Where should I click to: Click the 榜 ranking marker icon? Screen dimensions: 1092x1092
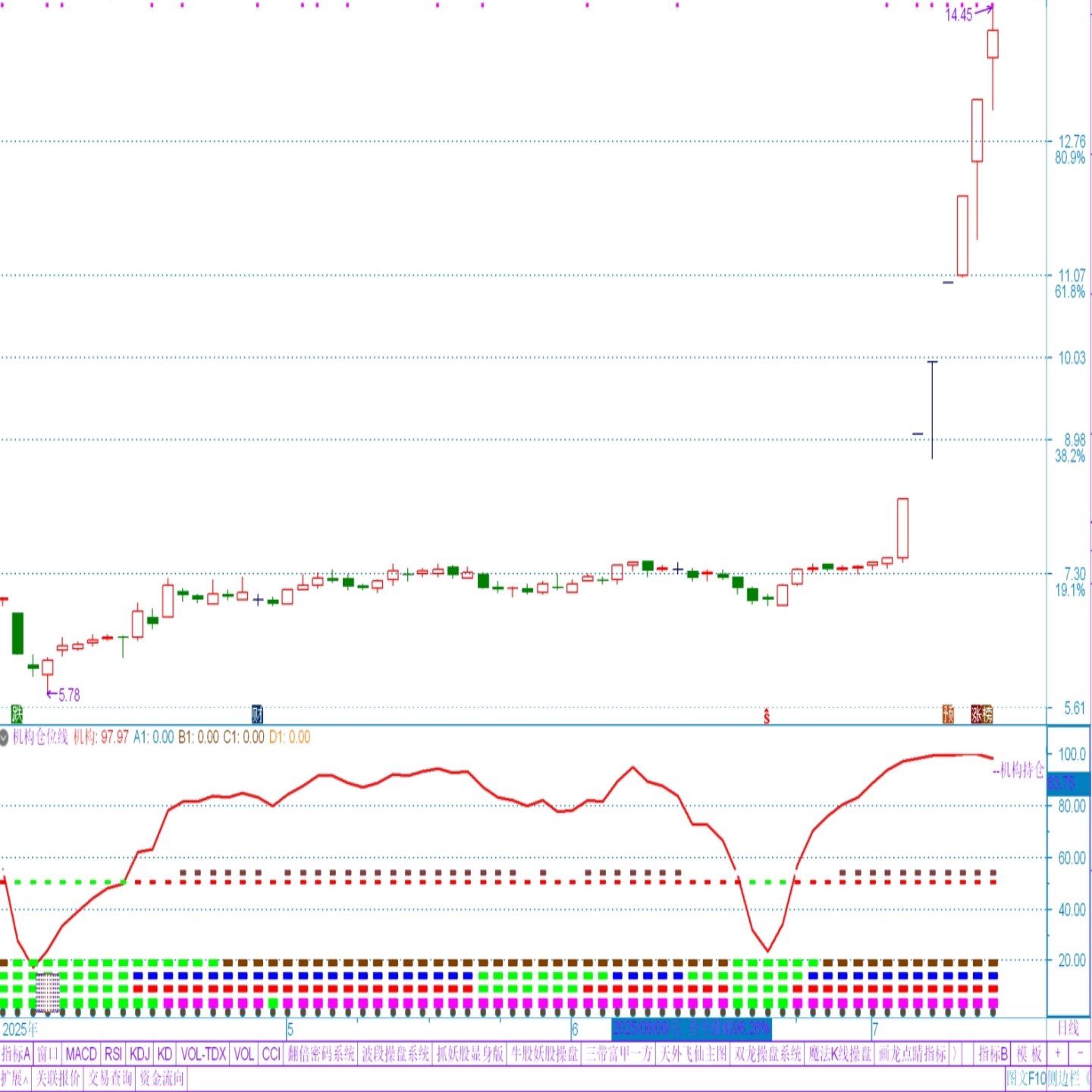click(987, 714)
